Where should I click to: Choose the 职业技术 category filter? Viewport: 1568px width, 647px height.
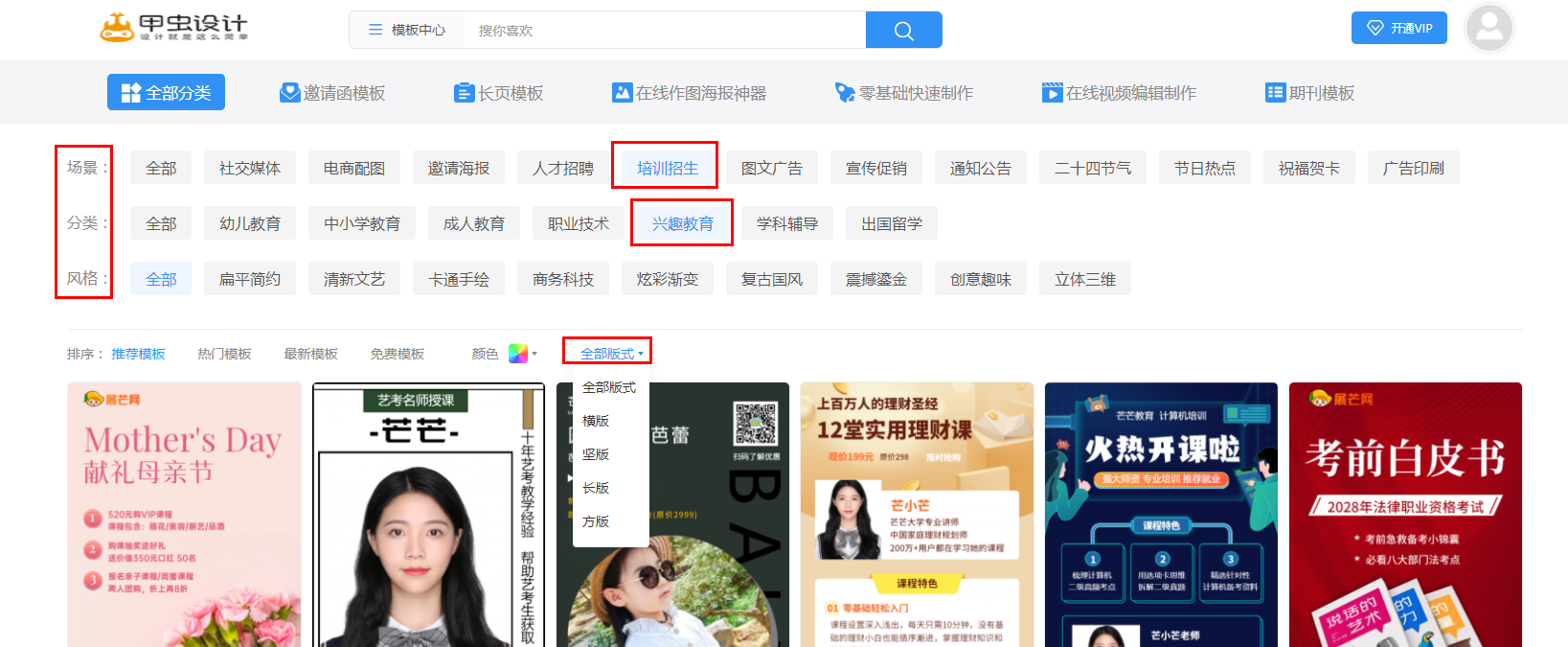click(x=579, y=223)
